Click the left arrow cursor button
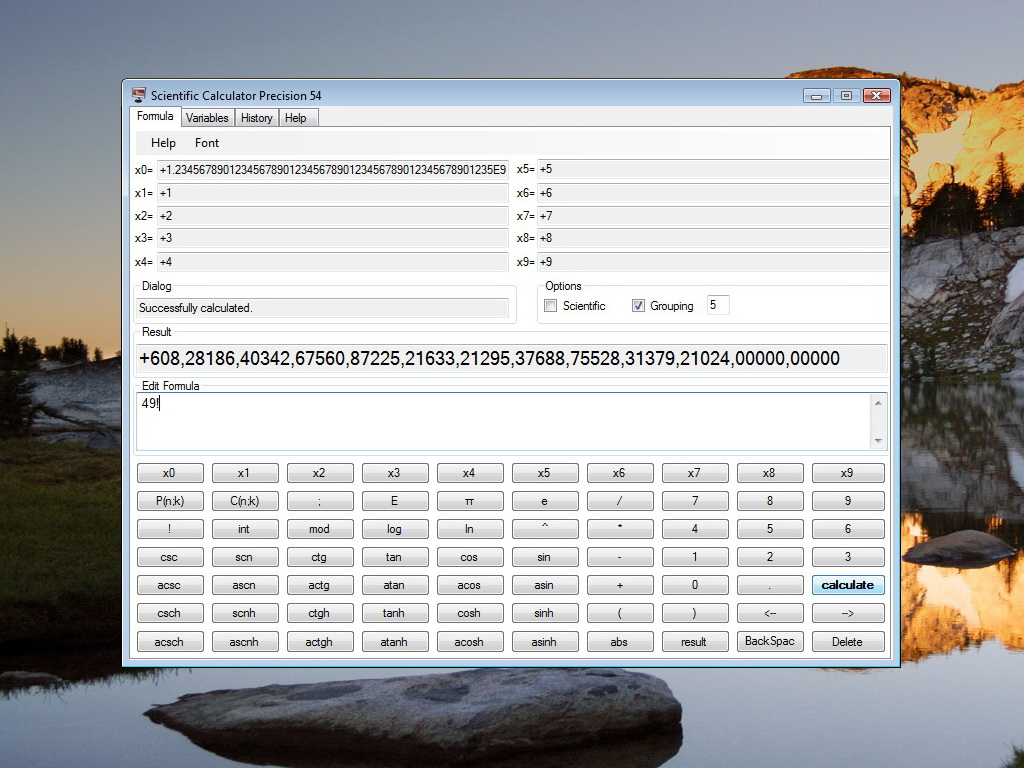Viewport: 1024px width, 768px height. [x=769, y=613]
